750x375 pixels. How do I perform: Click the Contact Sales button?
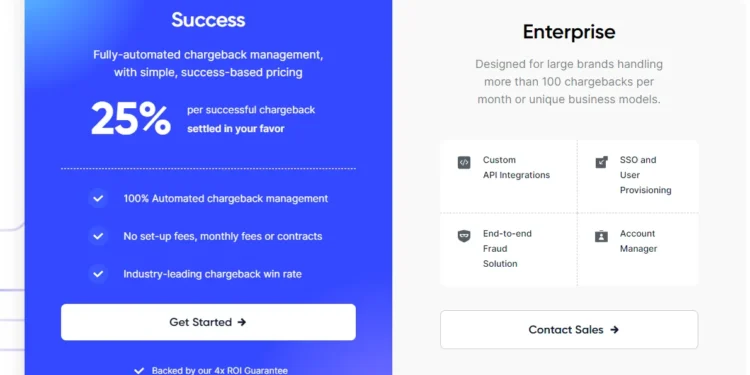(569, 330)
